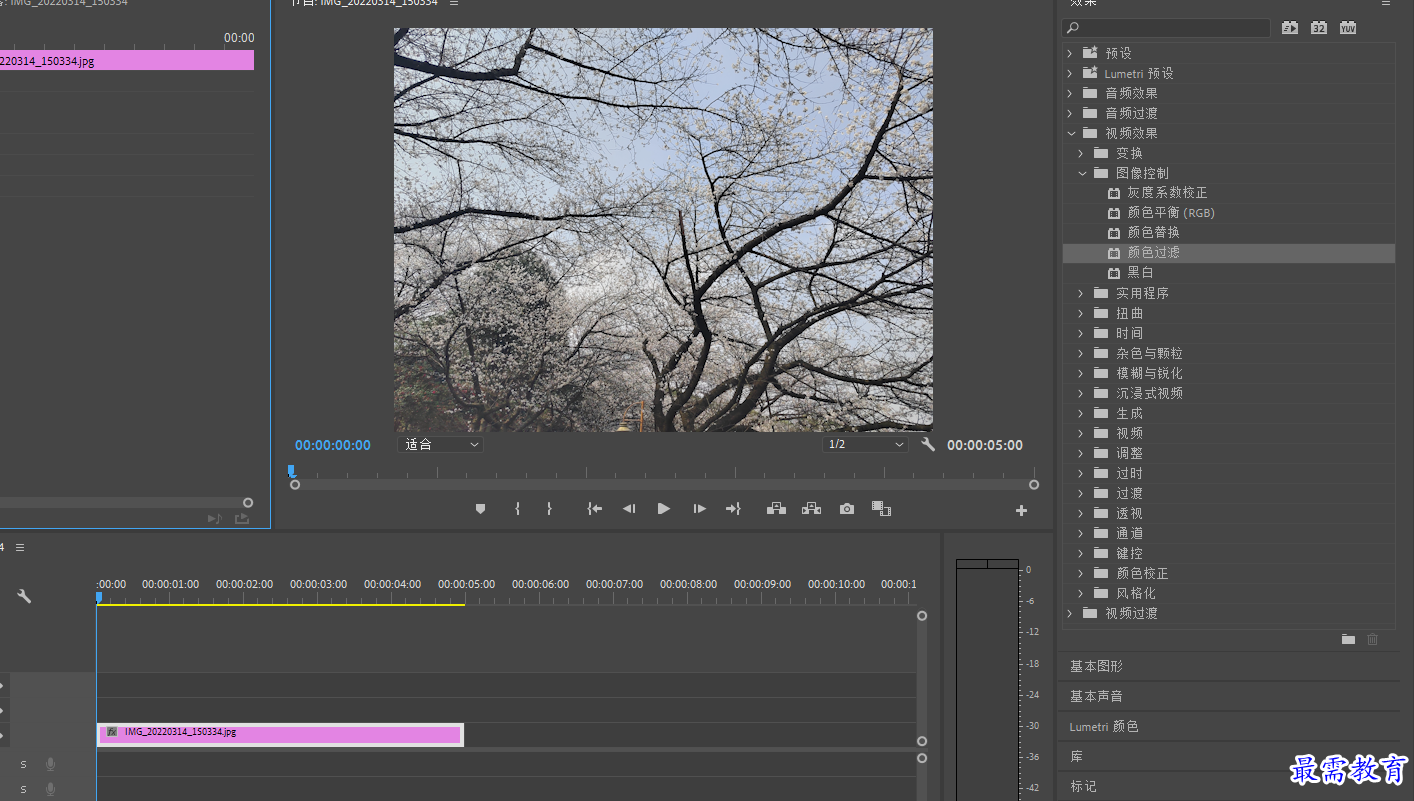This screenshot has height=801, width=1414.
Task: Open the 基本图形 panel tab
Action: [1097, 667]
